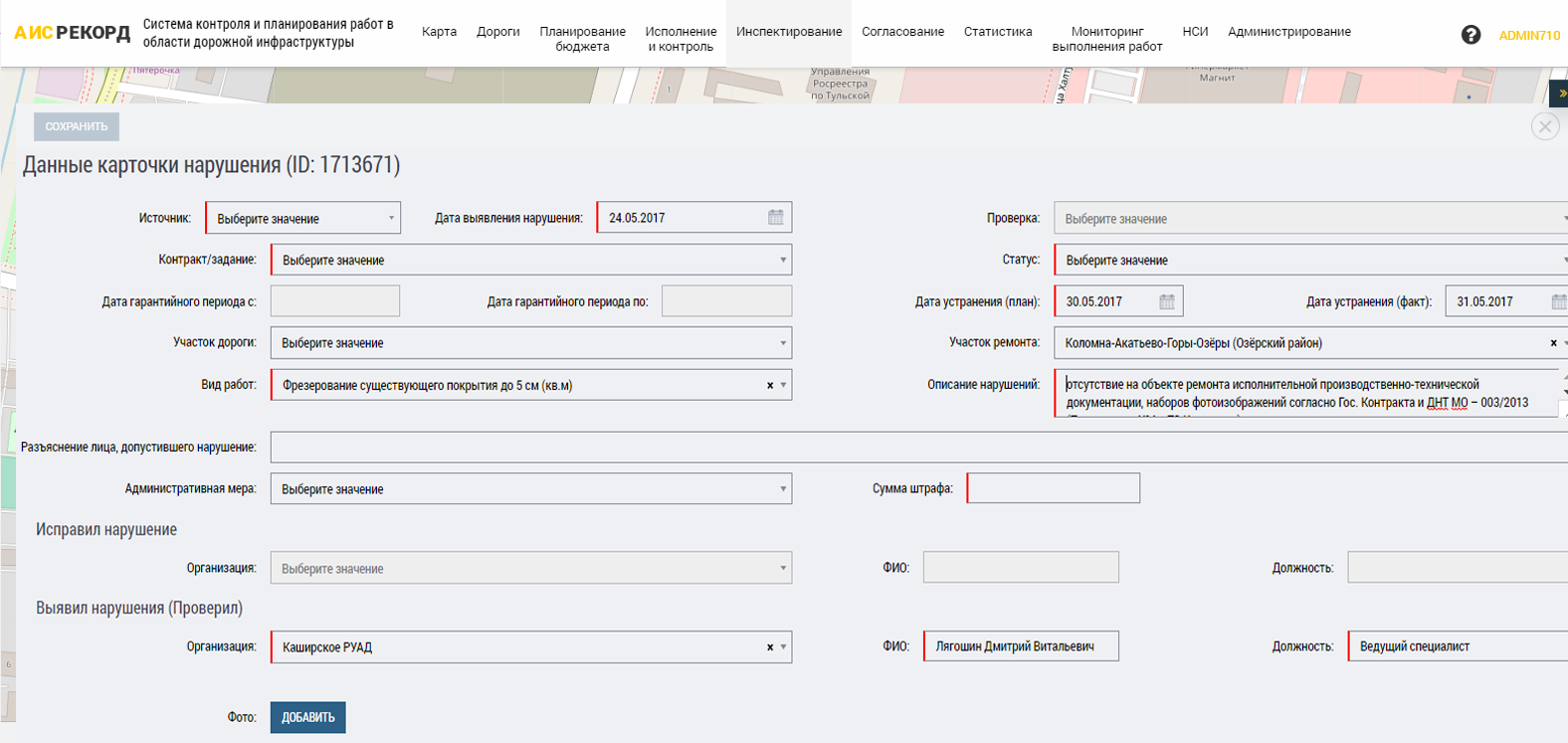Click the Описание нарушений text area
Screen dimensions: 1568x743
1306,393
